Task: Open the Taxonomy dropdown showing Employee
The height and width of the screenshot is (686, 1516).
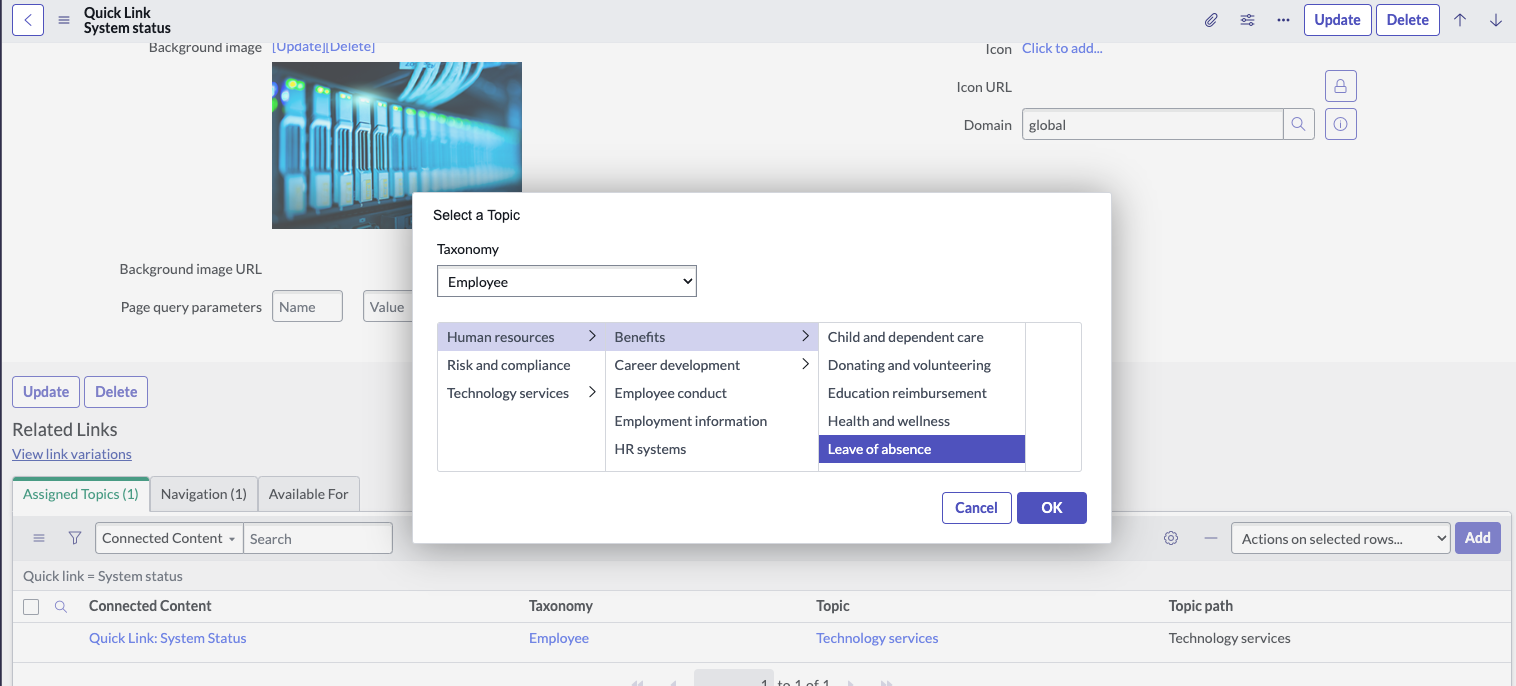Action: pyautogui.click(x=567, y=282)
